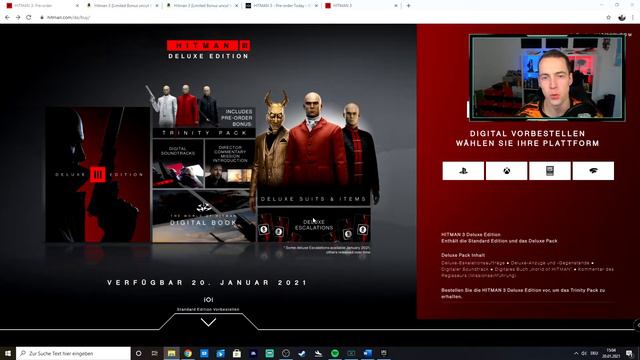The height and width of the screenshot is (360, 640).
Task: Click the DEU input language indicator
Action: click(594, 353)
